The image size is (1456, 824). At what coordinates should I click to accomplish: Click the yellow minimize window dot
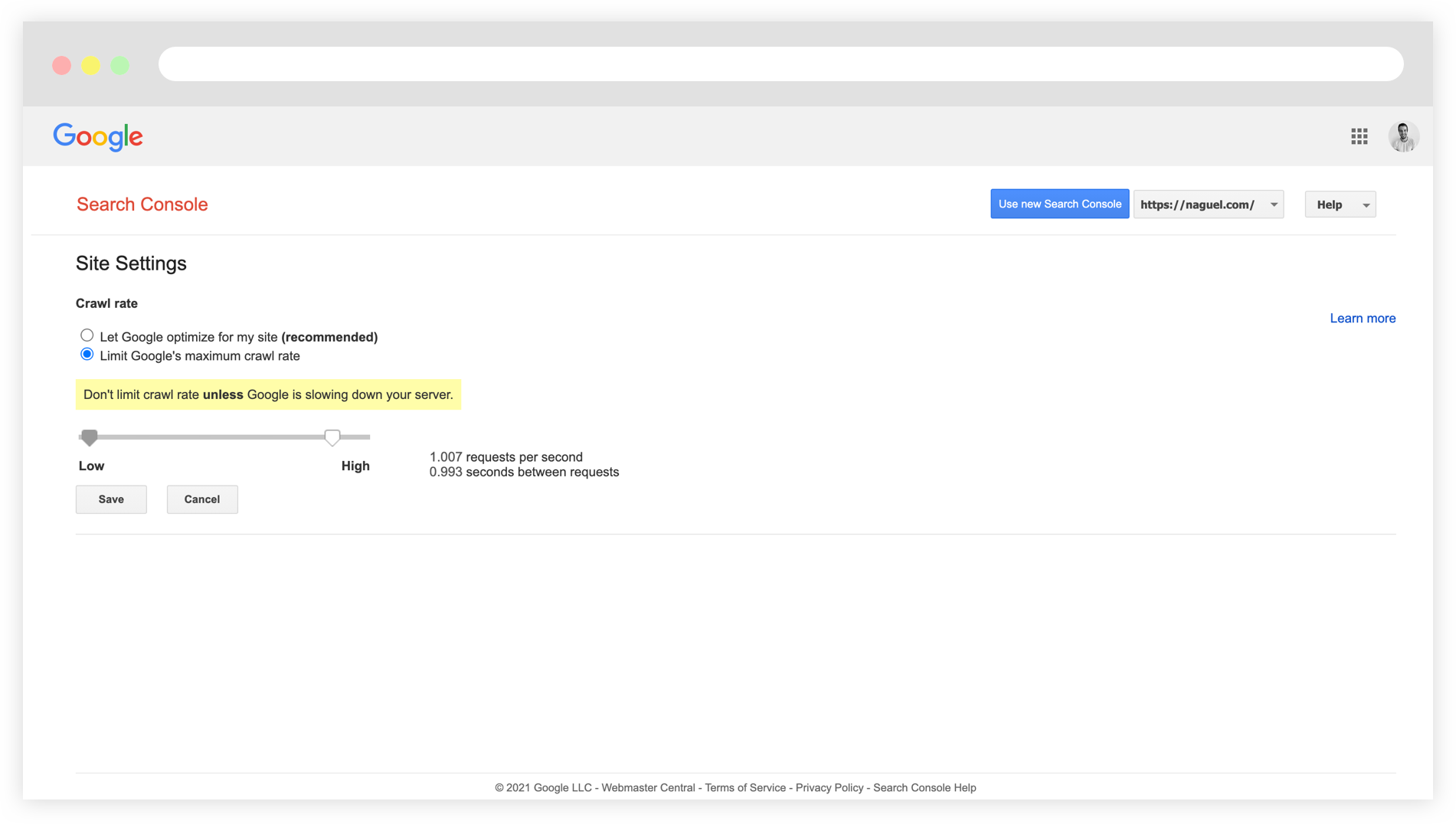click(91, 66)
